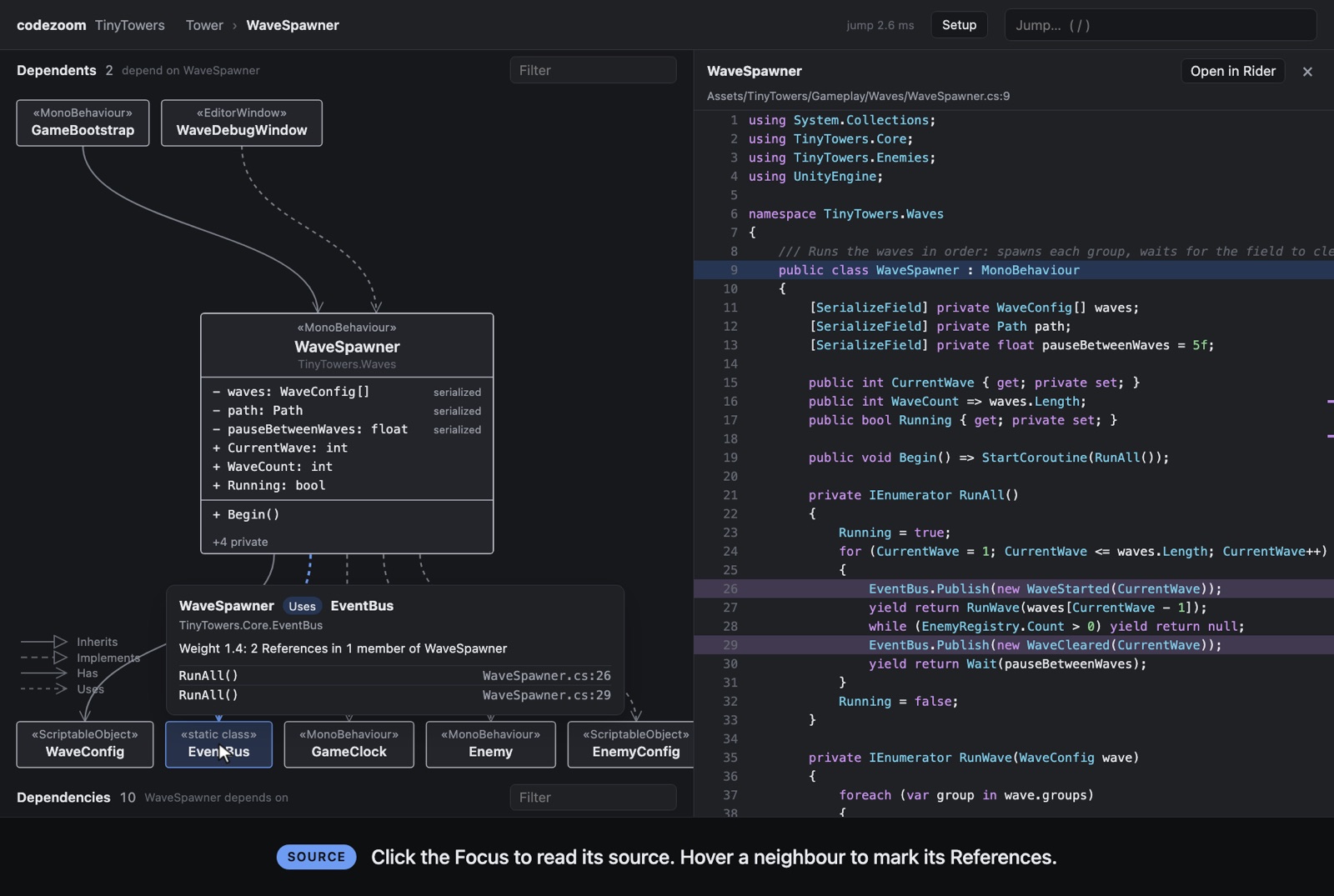This screenshot has width=1334, height=896.
Task: Click the 'CurrentWave: int' member
Action: point(280,448)
